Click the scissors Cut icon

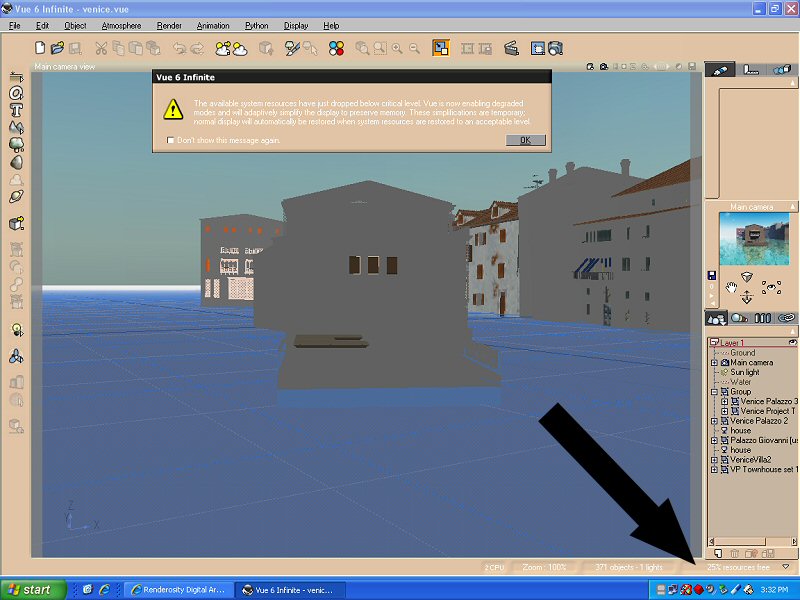(x=101, y=48)
